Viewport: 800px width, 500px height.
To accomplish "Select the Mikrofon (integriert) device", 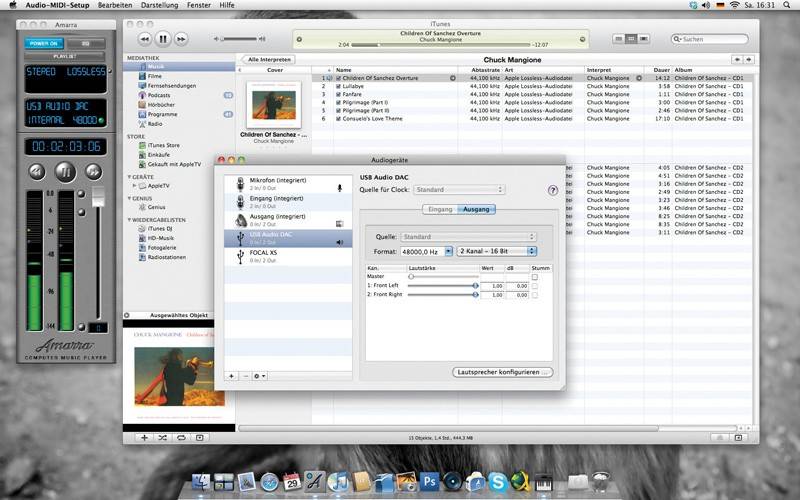I will tap(288, 184).
